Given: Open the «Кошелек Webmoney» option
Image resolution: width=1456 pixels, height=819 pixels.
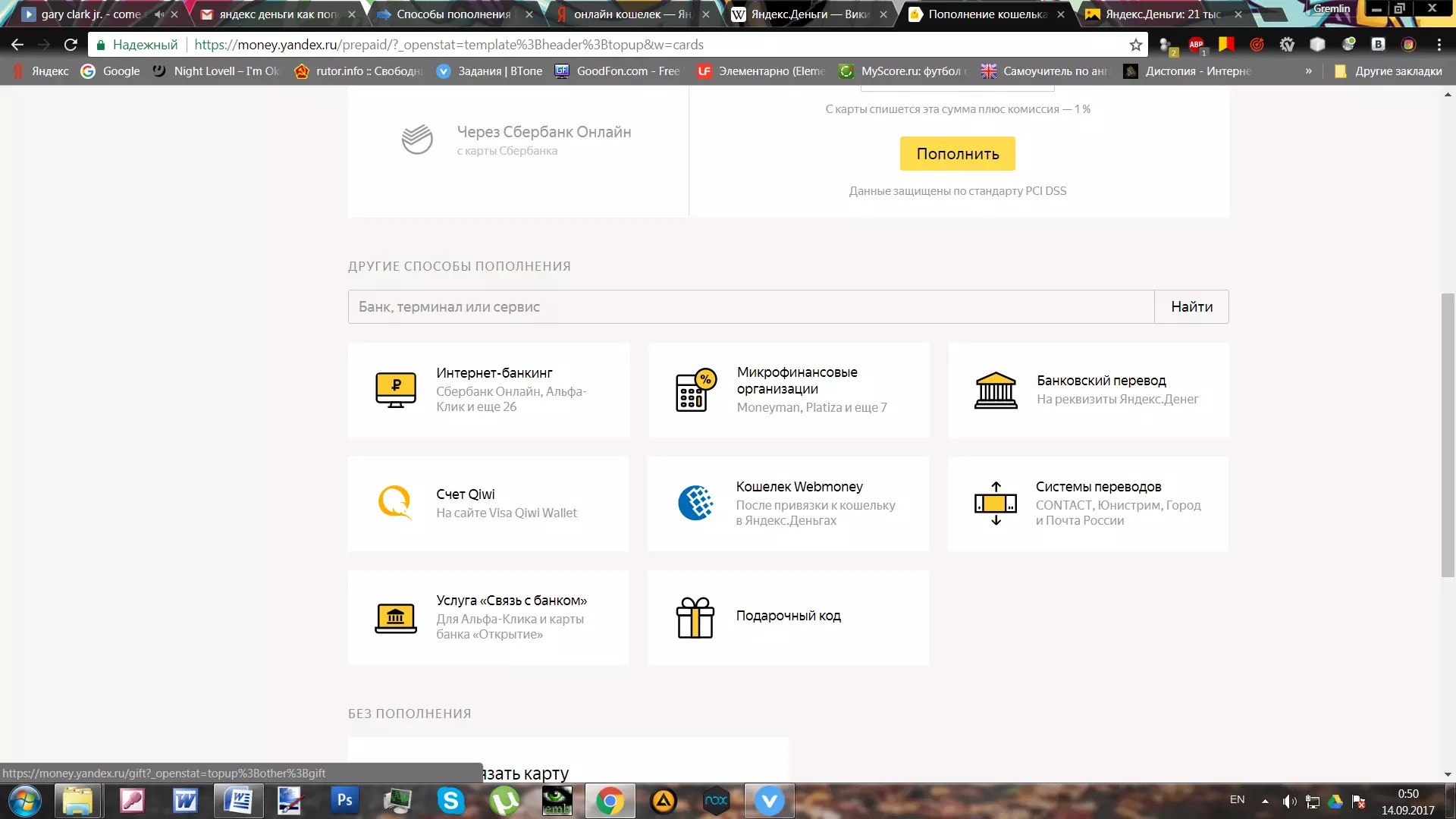Looking at the screenshot, I should 788,504.
